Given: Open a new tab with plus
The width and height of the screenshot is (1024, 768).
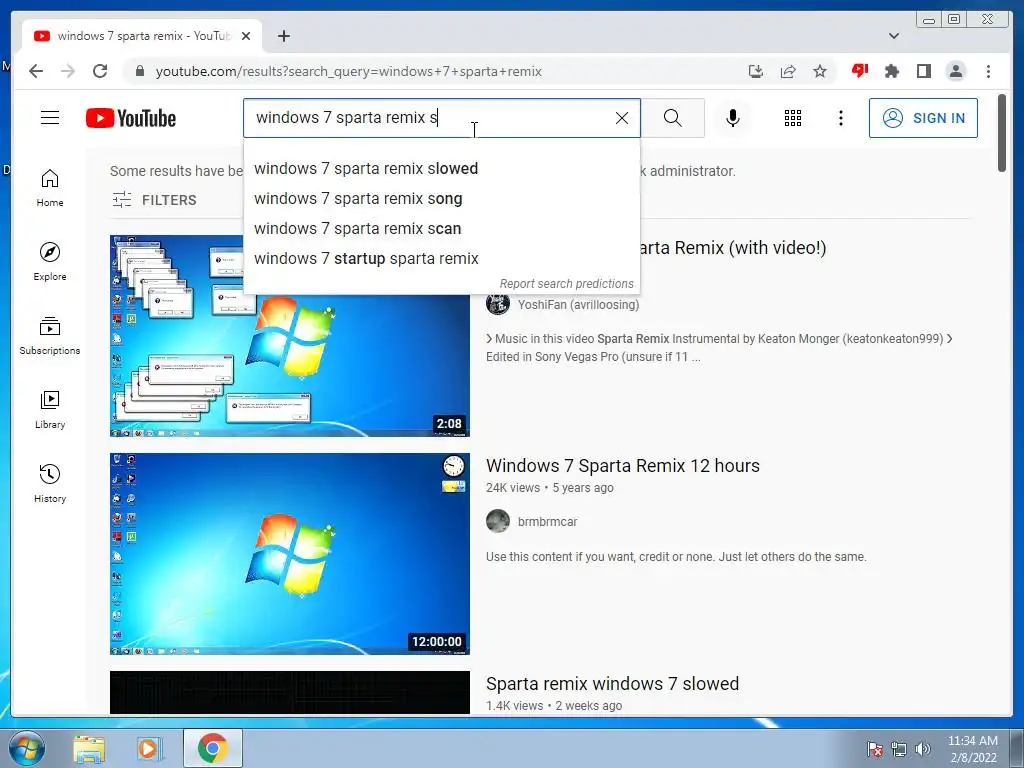Looking at the screenshot, I should point(283,36).
